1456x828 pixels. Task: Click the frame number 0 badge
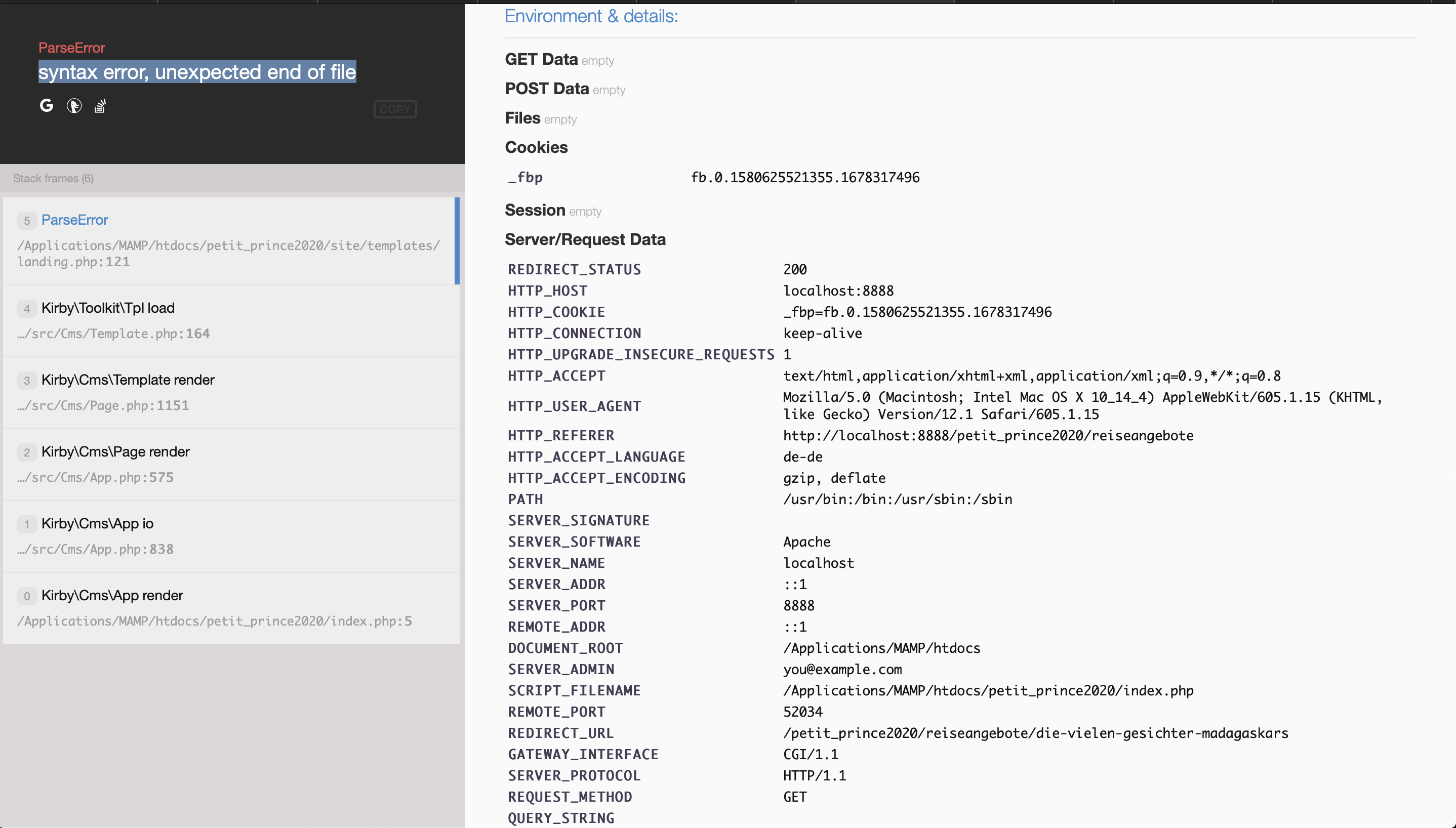(x=27, y=597)
